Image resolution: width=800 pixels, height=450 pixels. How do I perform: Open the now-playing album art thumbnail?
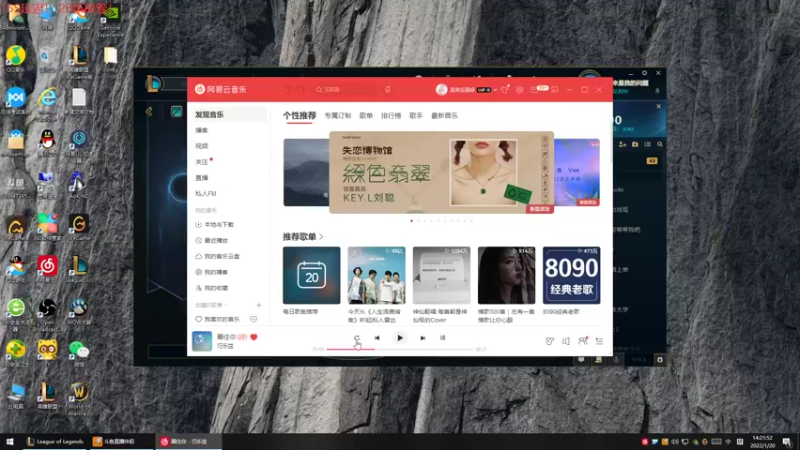click(202, 341)
